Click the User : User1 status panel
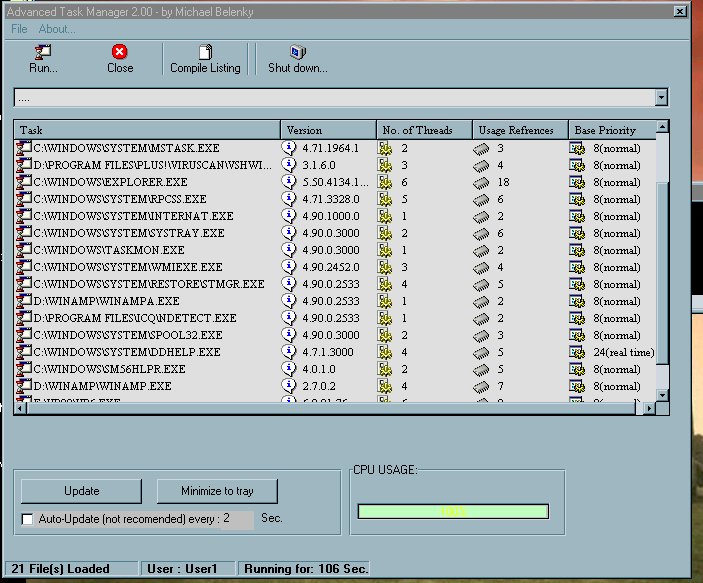703x583 pixels. click(x=187, y=569)
